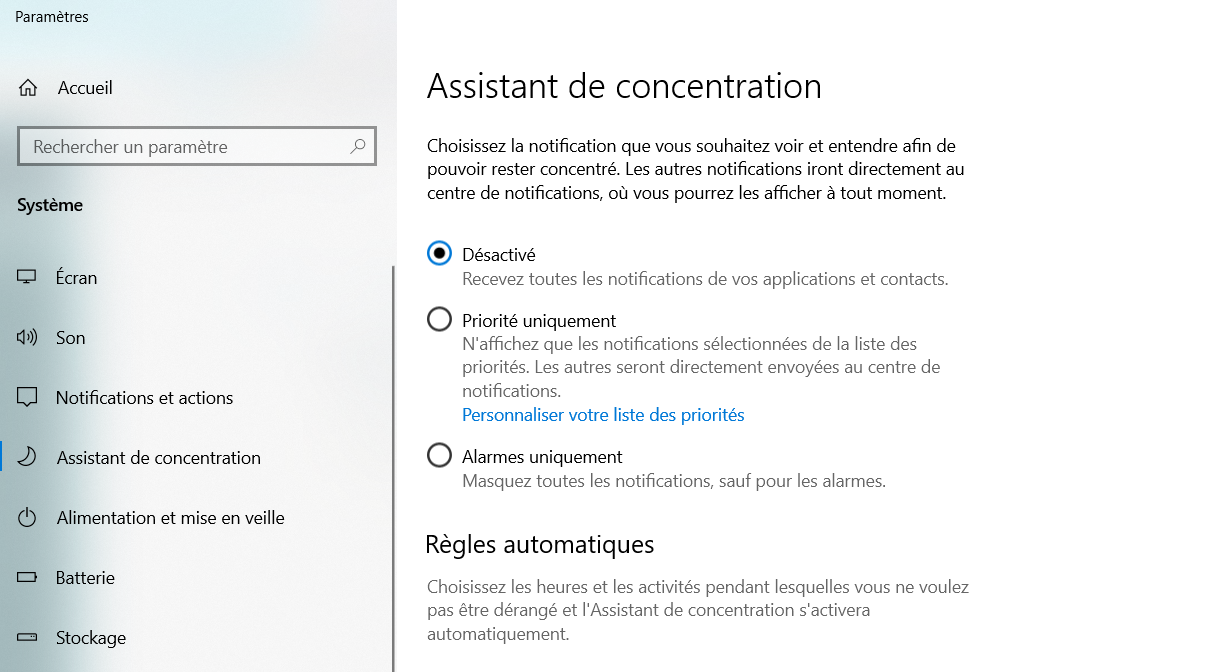Image resolution: width=1227 pixels, height=672 pixels.
Task: Click the moon icon for Assistant de concentration
Action: coord(27,458)
